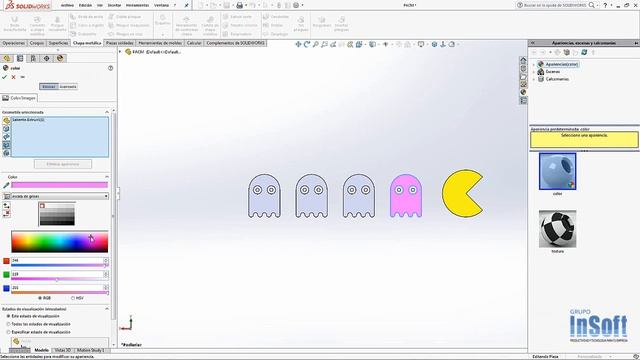Select features filter in geometry selection
This screenshot has height=360, width=640.
click(x=6, y=153)
